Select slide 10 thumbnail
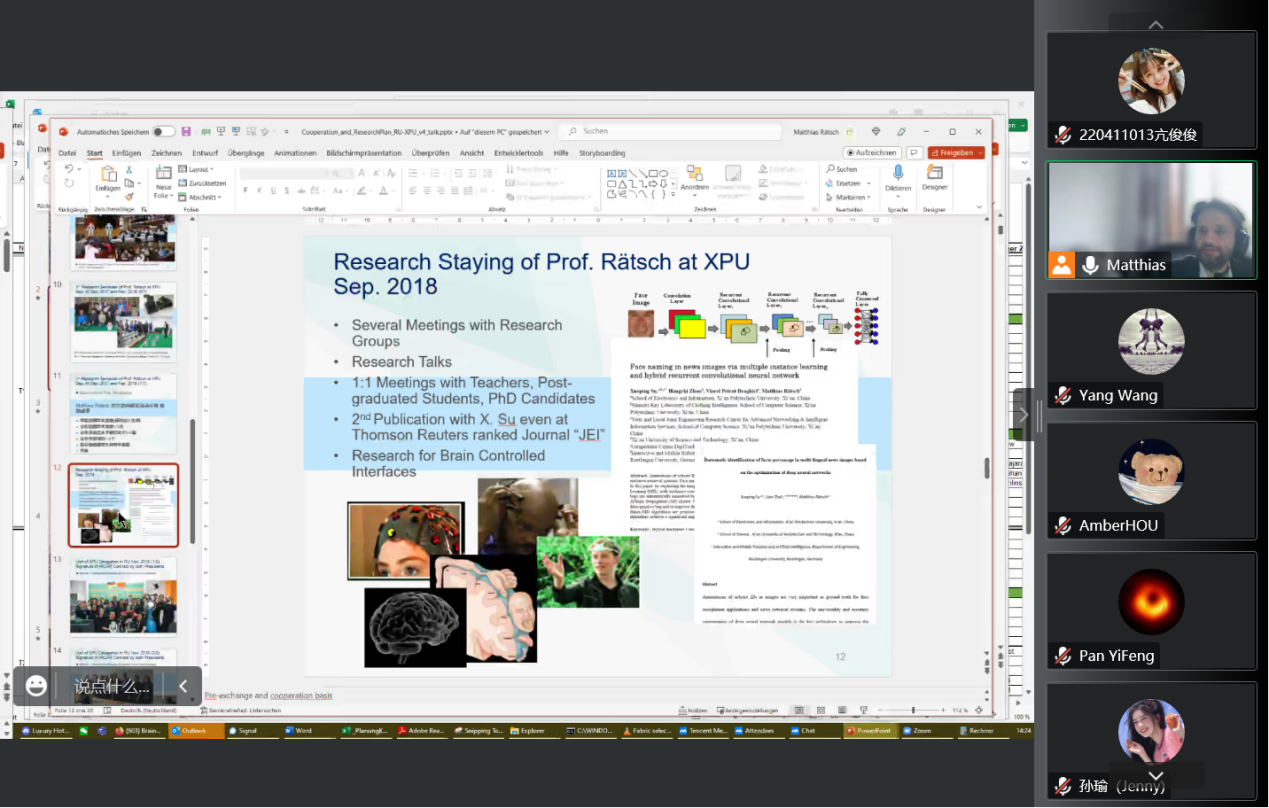The image size is (1269, 808). click(x=123, y=322)
